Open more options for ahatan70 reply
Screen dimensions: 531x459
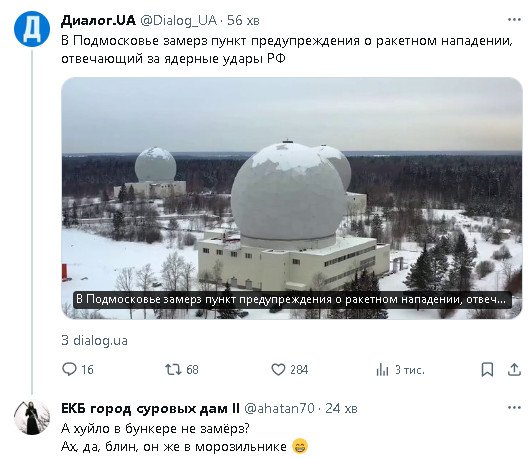[x=514, y=408]
